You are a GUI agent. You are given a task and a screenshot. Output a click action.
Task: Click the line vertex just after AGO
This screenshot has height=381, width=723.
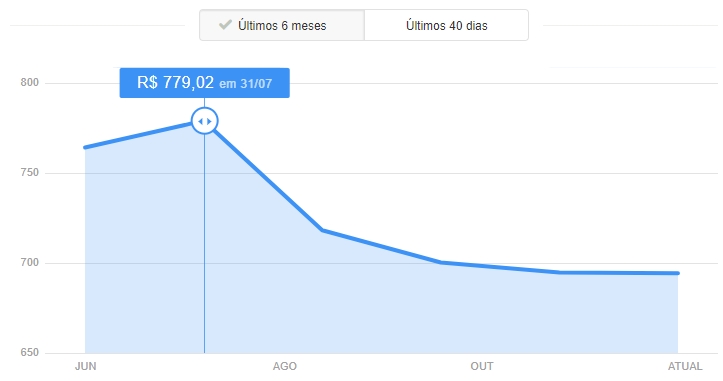pos(322,230)
